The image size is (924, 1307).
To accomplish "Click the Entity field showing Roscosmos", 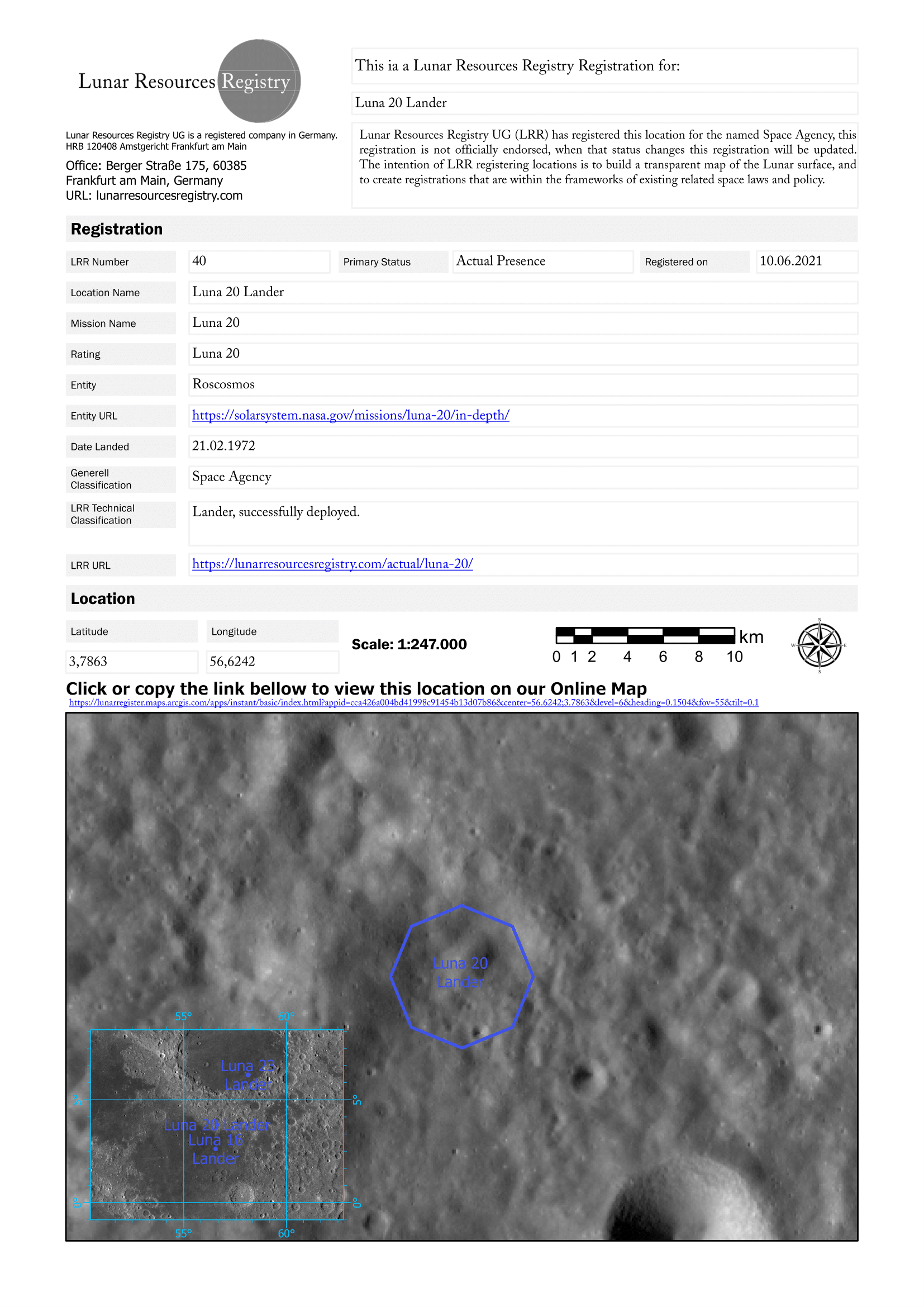I will (x=522, y=384).
